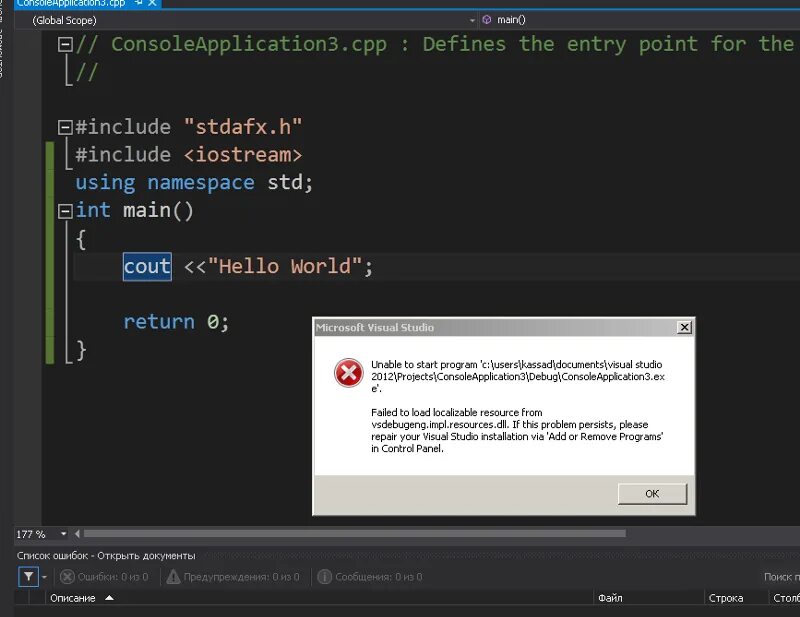Image resolution: width=800 pixels, height=617 pixels.
Task: Click the red error icon in the dialog
Action: [348, 373]
